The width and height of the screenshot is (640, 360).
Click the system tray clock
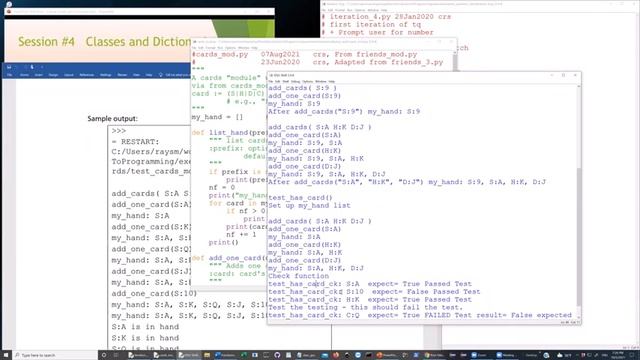pyautogui.click(x=618, y=355)
